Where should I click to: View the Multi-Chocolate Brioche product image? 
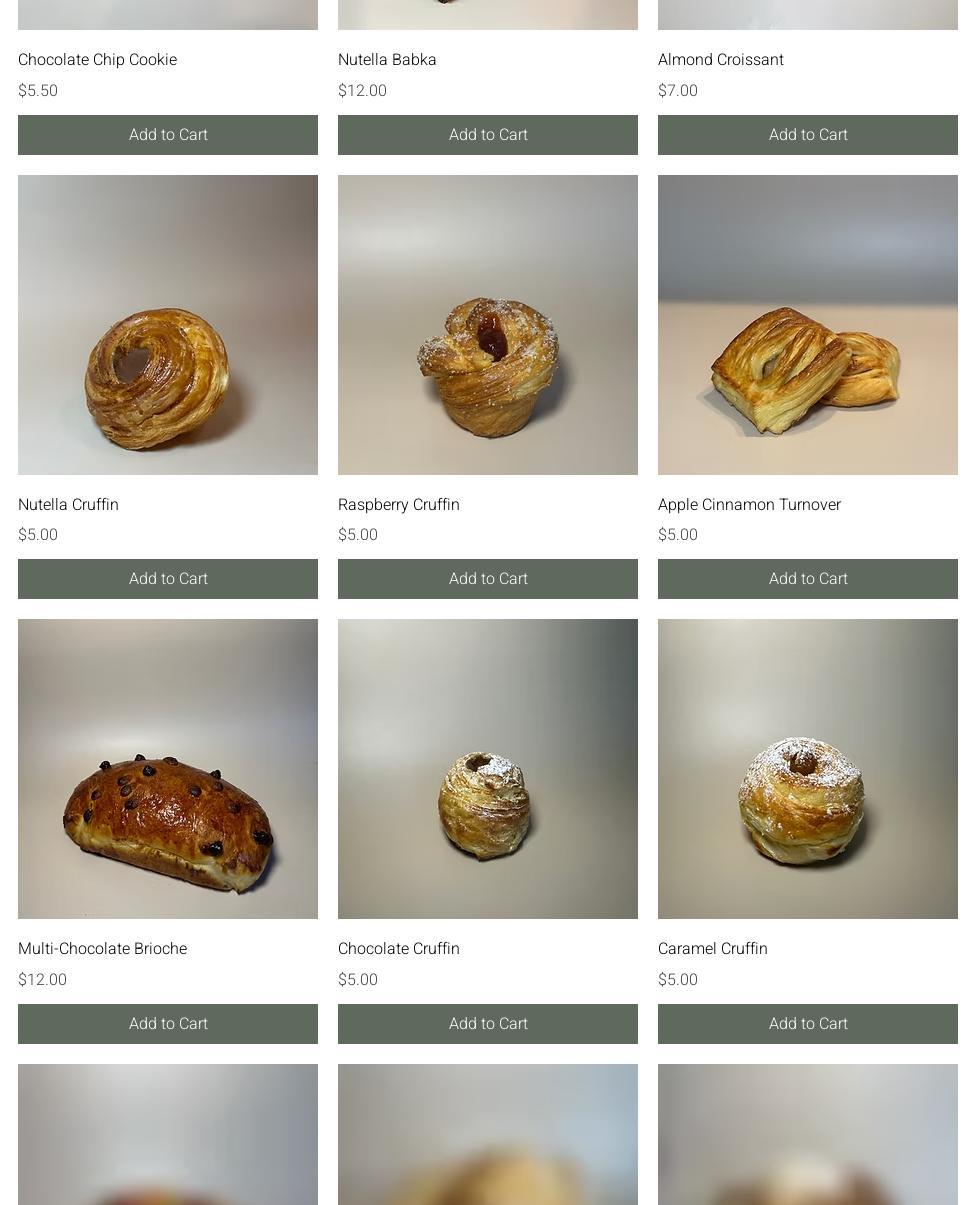pos(168,769)
